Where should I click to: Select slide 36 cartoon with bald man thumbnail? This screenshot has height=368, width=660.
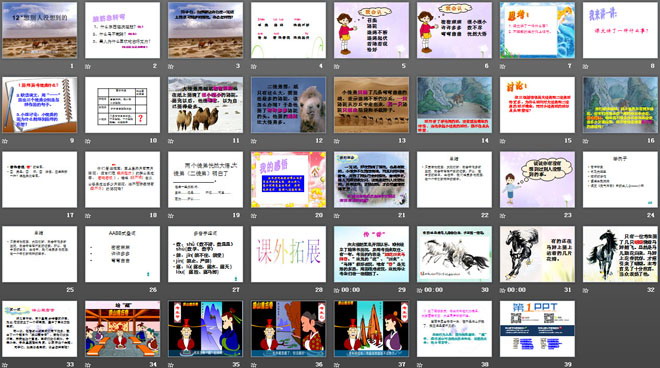click(288, 328)
